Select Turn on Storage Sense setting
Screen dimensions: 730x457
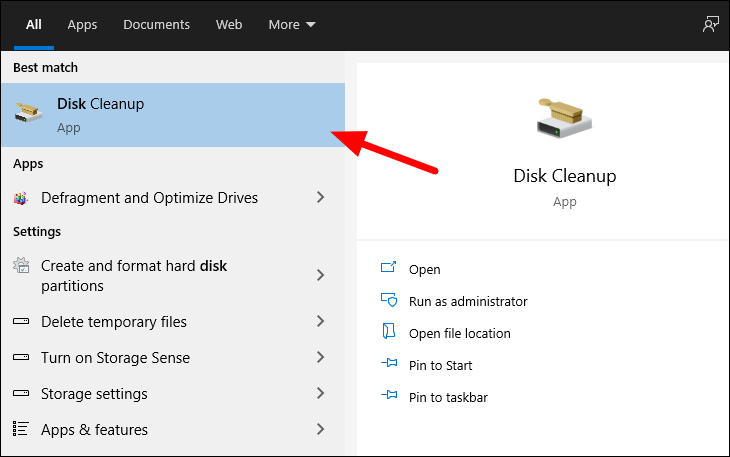click(173, 357)
